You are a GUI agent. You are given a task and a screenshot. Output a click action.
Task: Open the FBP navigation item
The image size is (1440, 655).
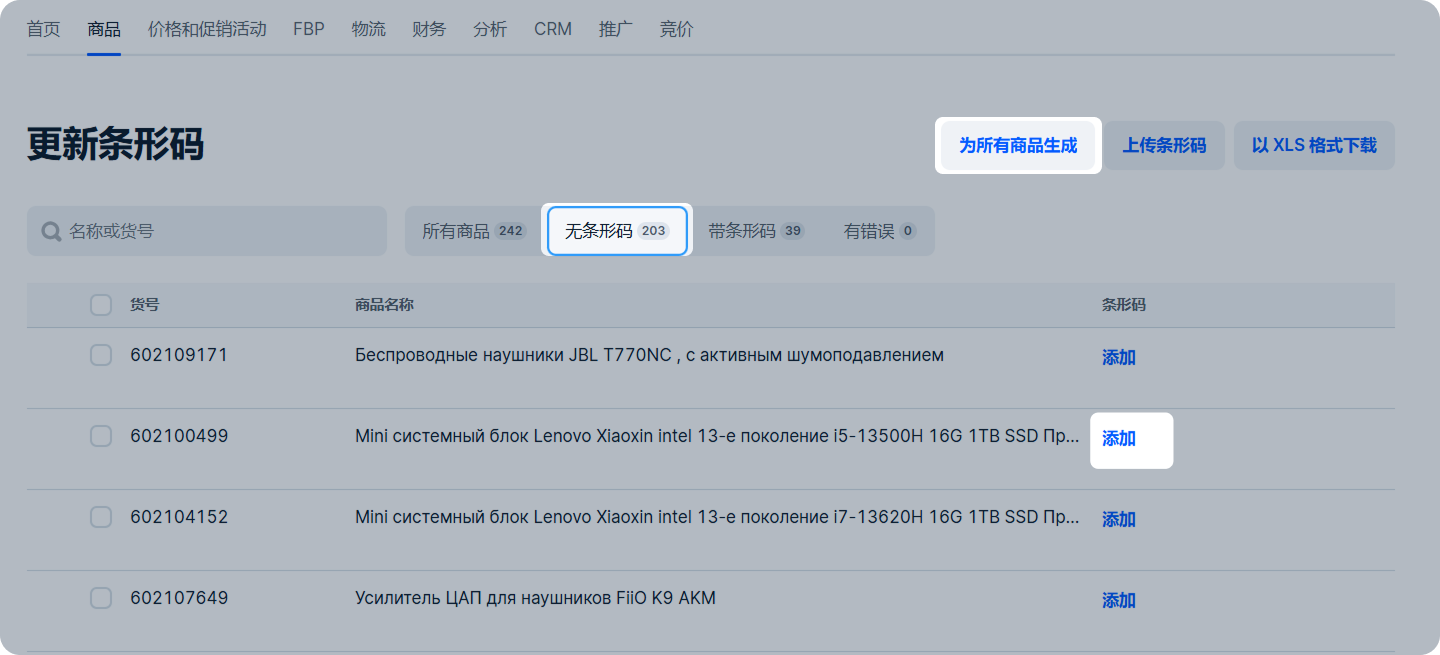(x=309, y=29)
